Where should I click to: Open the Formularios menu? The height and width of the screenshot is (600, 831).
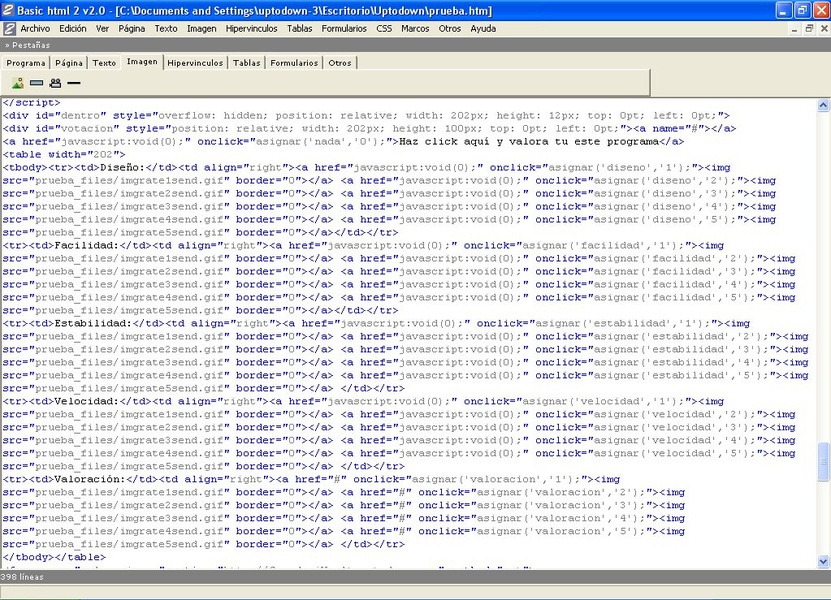coord(344,29)
